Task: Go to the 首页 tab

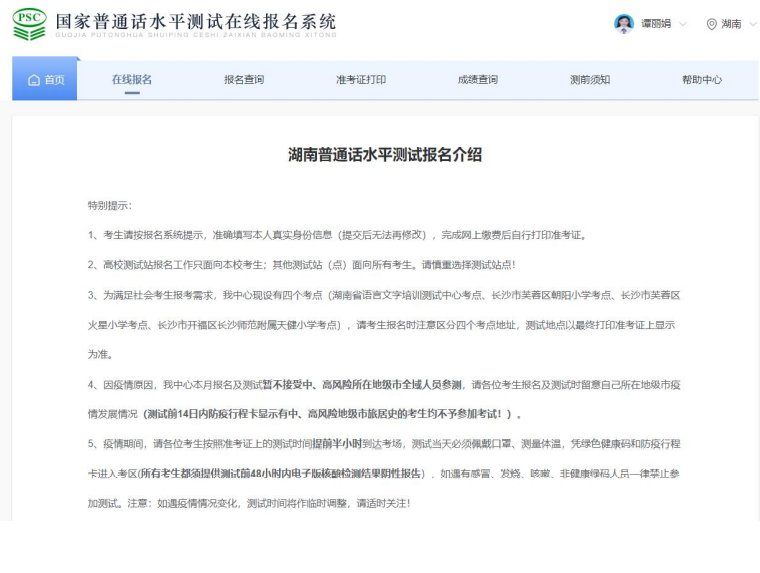Action: click(45, 79)
